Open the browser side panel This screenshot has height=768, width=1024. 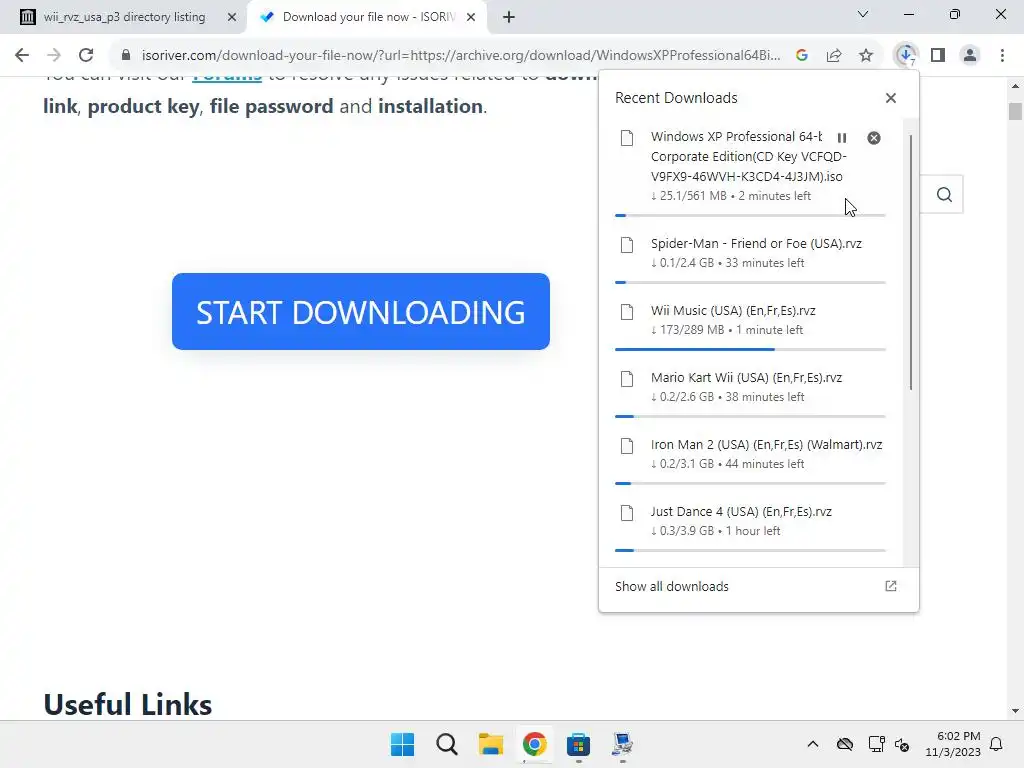coord(938,55)
